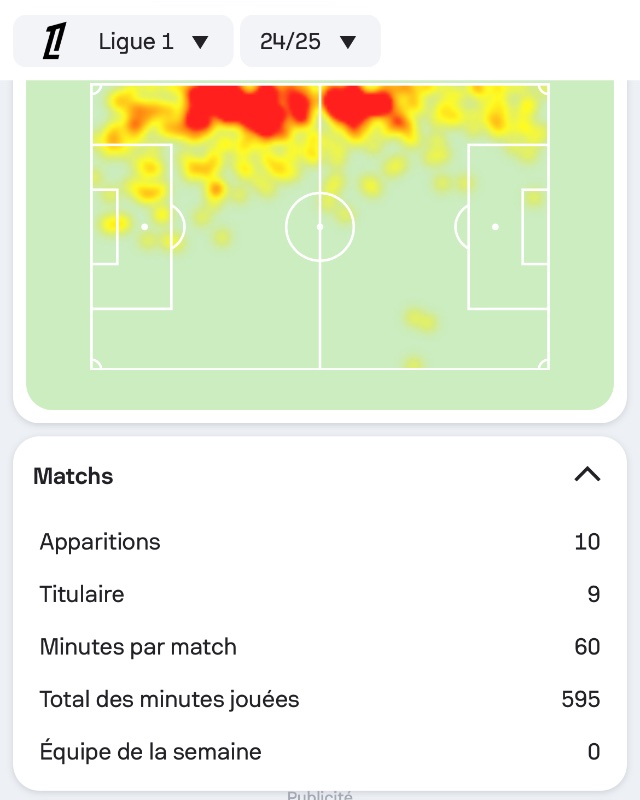This screenshot has width=640, height=800.
Task: Open the 24/25 season dropdown arrow
Action: (348, 42)
